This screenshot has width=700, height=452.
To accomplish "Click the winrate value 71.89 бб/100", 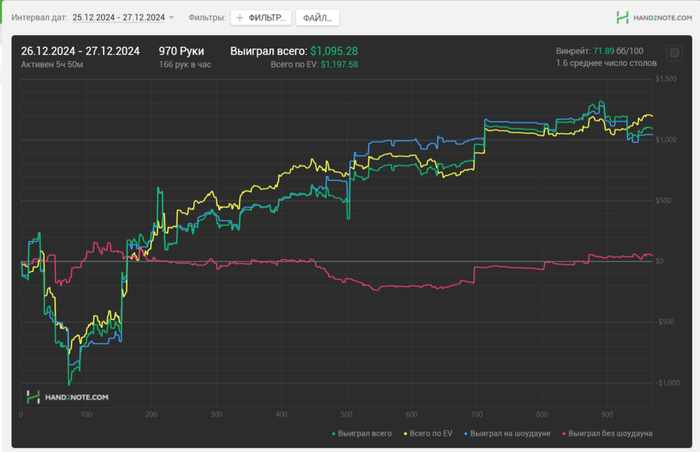I will click(x=618, y=51).
